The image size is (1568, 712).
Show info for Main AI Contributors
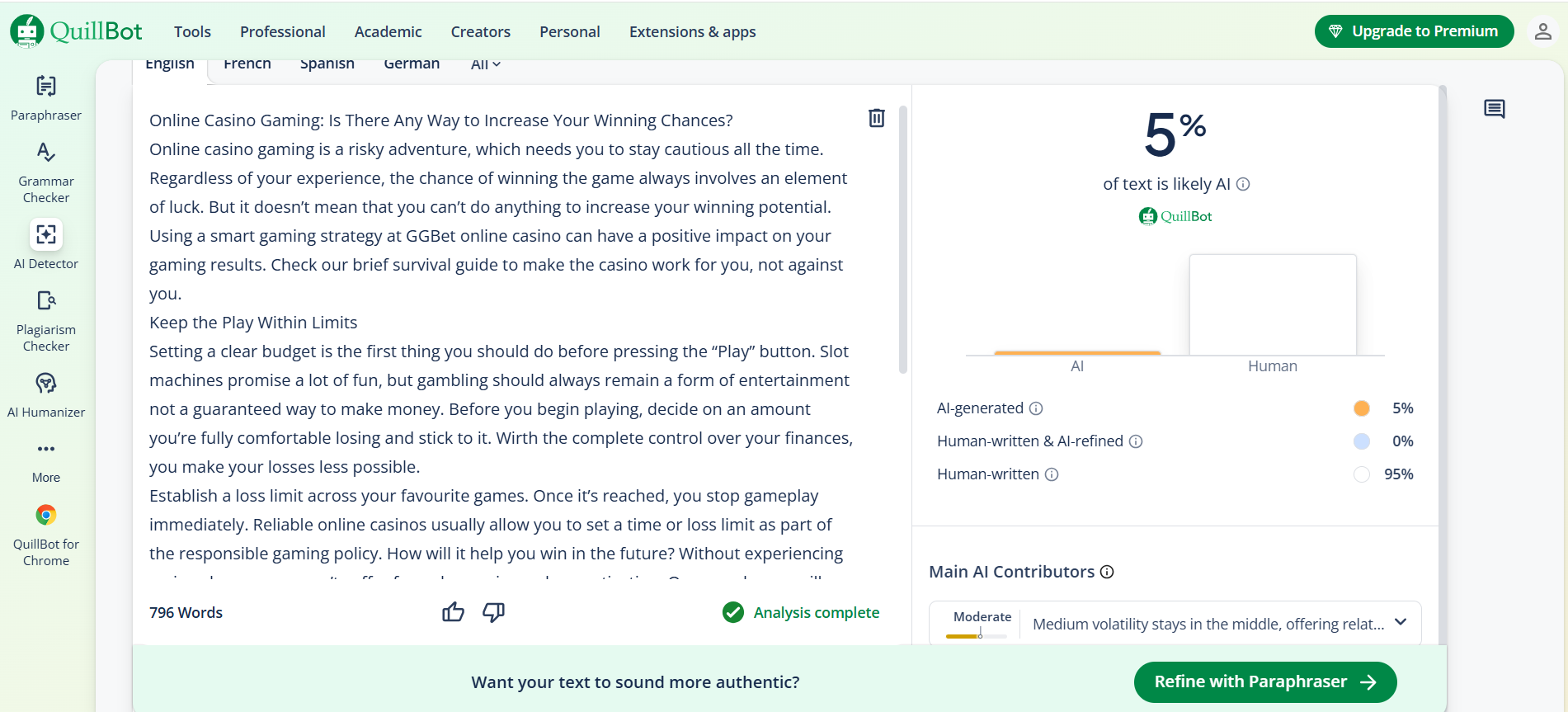[1107, 572]
